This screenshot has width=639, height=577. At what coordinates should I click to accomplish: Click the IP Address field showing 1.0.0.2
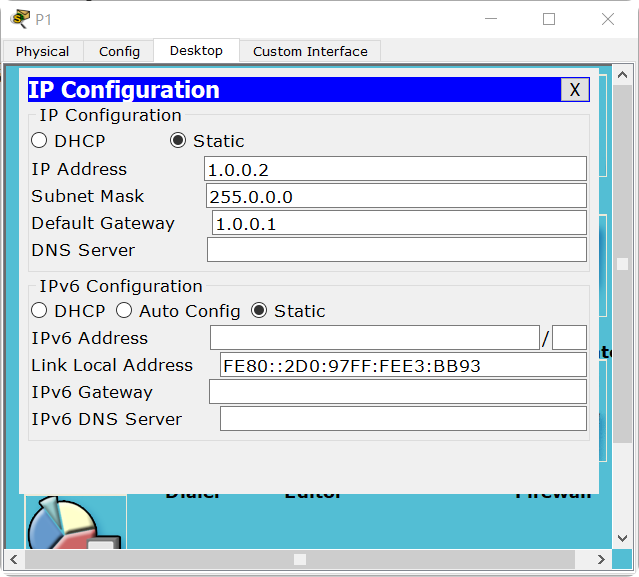coord(395,169)
